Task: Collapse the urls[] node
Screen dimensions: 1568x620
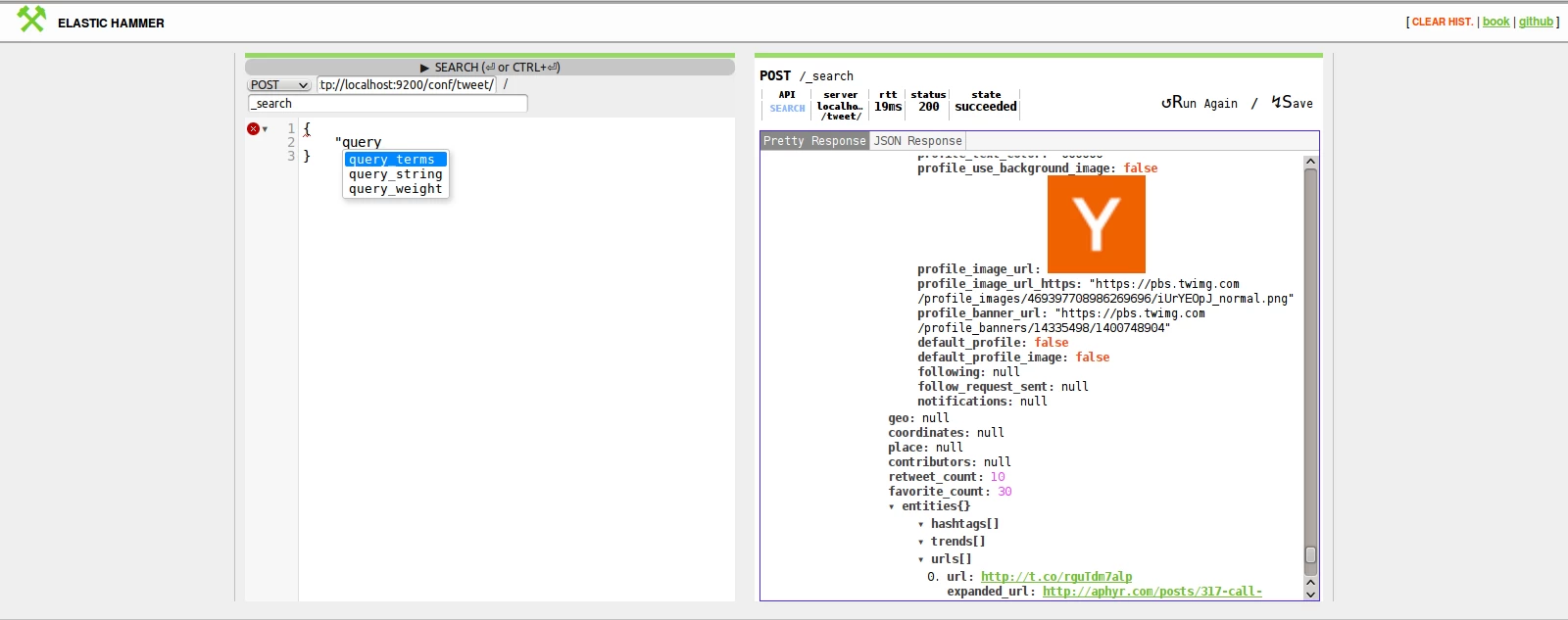Action: pyautogui.click(x=921, y=560)
